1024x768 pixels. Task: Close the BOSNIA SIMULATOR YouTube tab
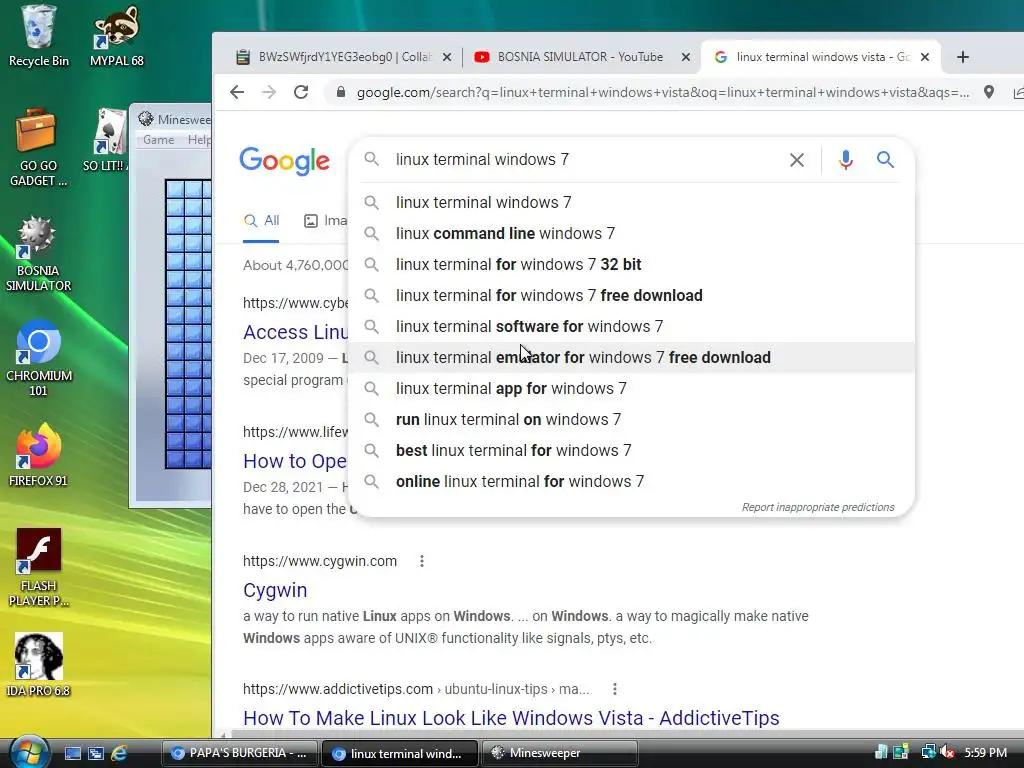coord(686,57)
